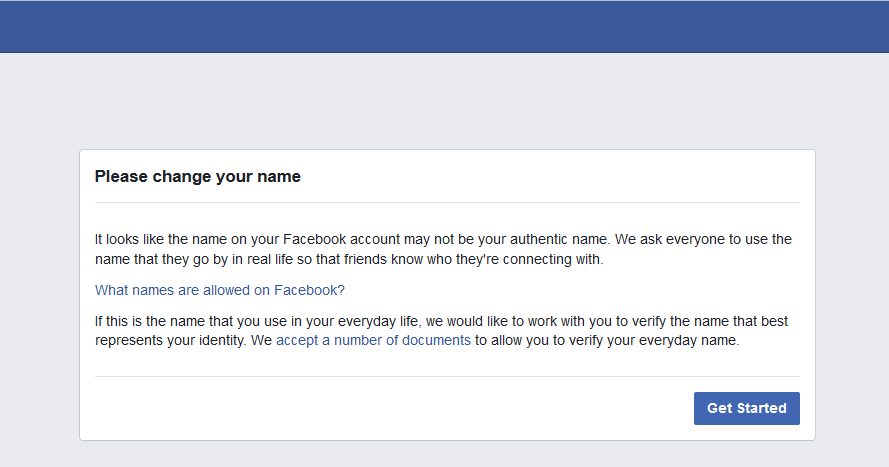Click the "Please change your name" heading
The image size is (889, 467).
point(197,177)
